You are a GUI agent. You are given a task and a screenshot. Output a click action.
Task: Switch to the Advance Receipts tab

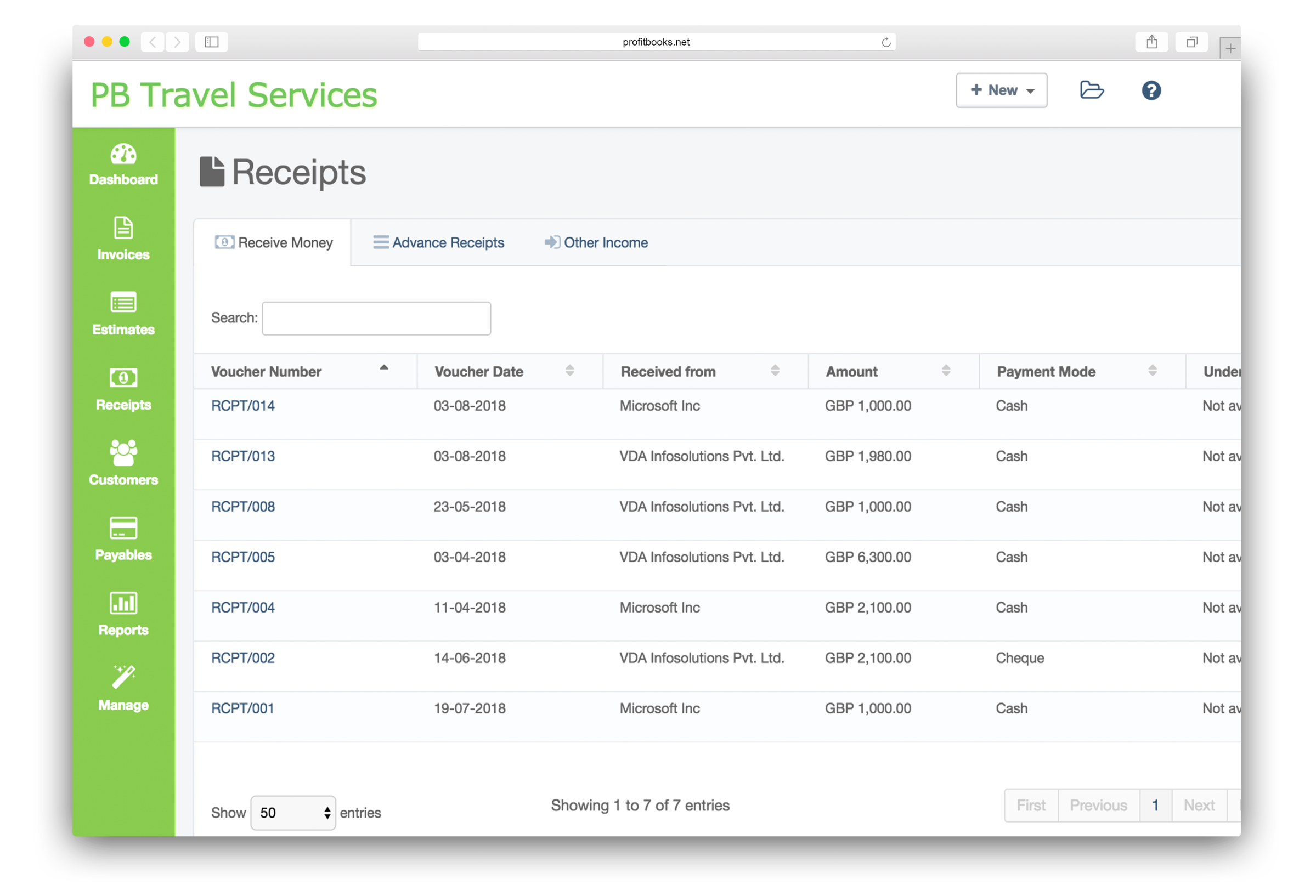(x=438, y=243)
